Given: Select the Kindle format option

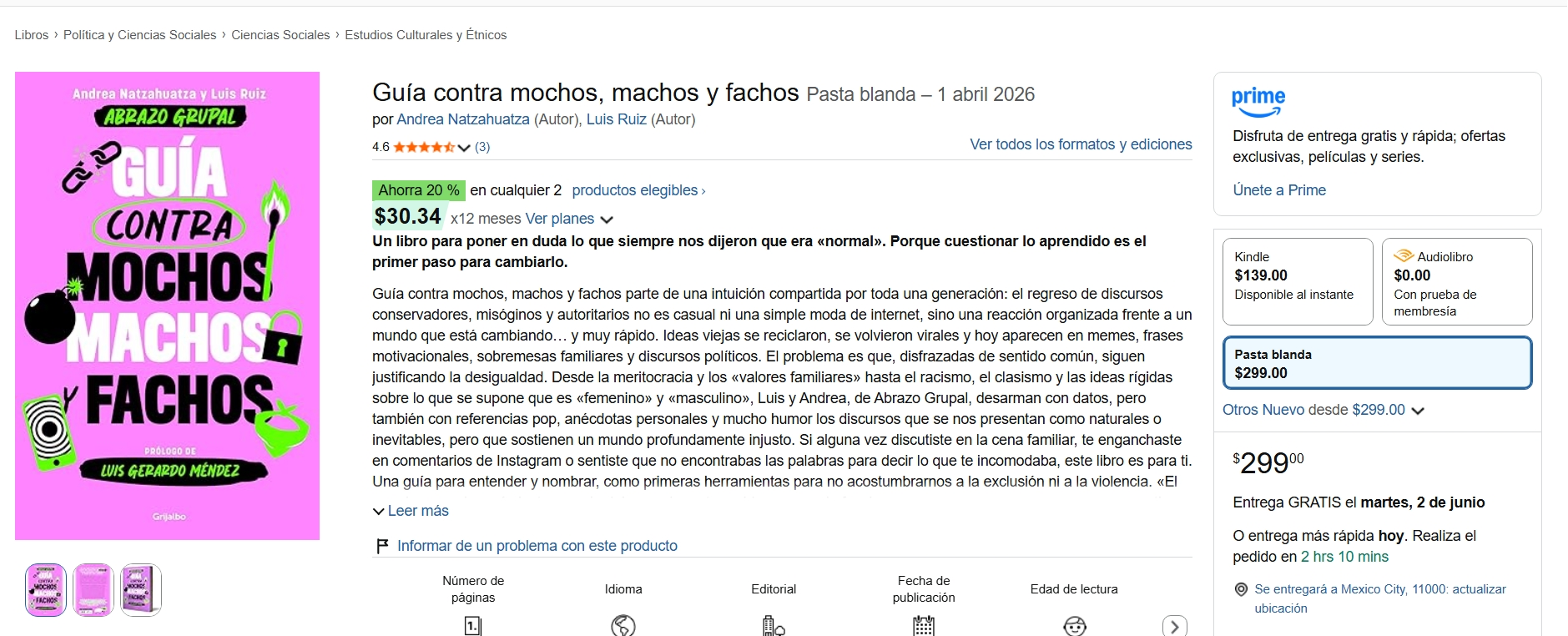Looking at the screenshot, I should coord(1298,281).
